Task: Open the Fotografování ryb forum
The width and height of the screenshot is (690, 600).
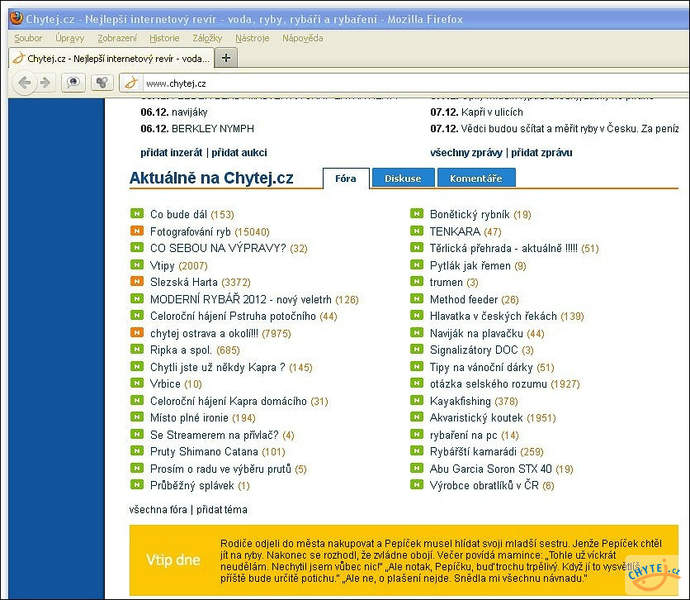Action: [x=190, y=232]
